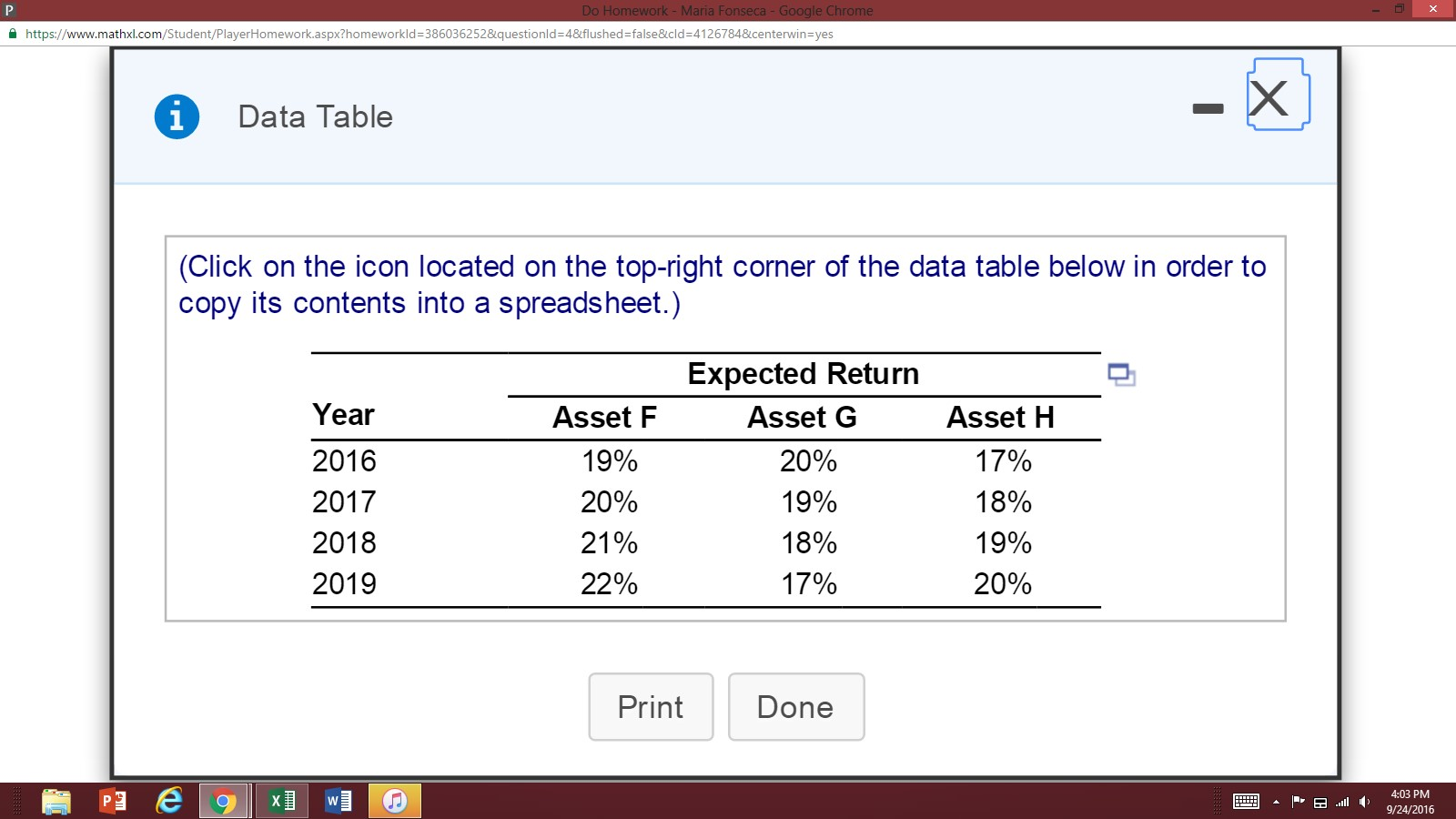Open the touch keyboard from the system tray

[x=1246, y=801]
